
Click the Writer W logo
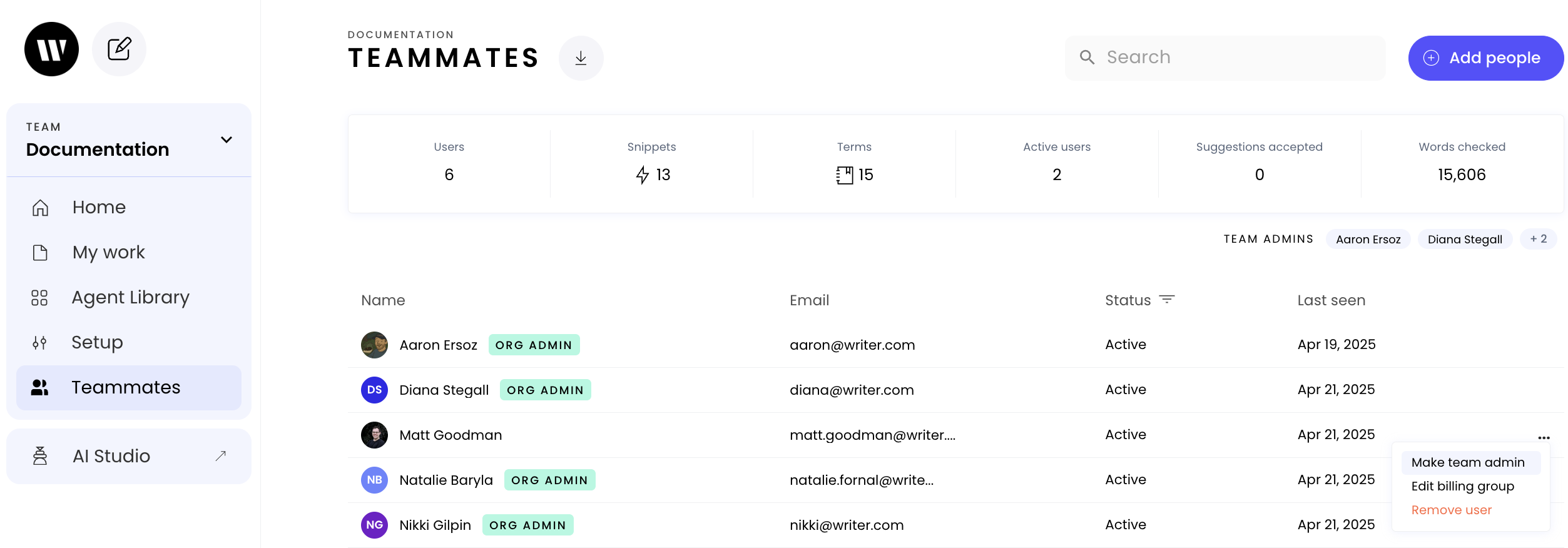51,49
